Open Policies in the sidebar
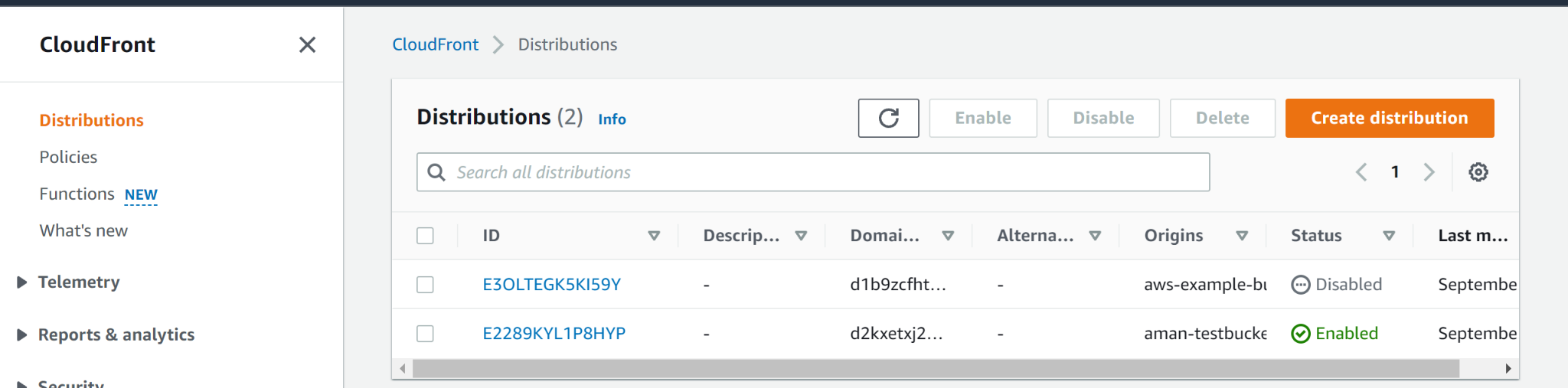 click(68, 157)
